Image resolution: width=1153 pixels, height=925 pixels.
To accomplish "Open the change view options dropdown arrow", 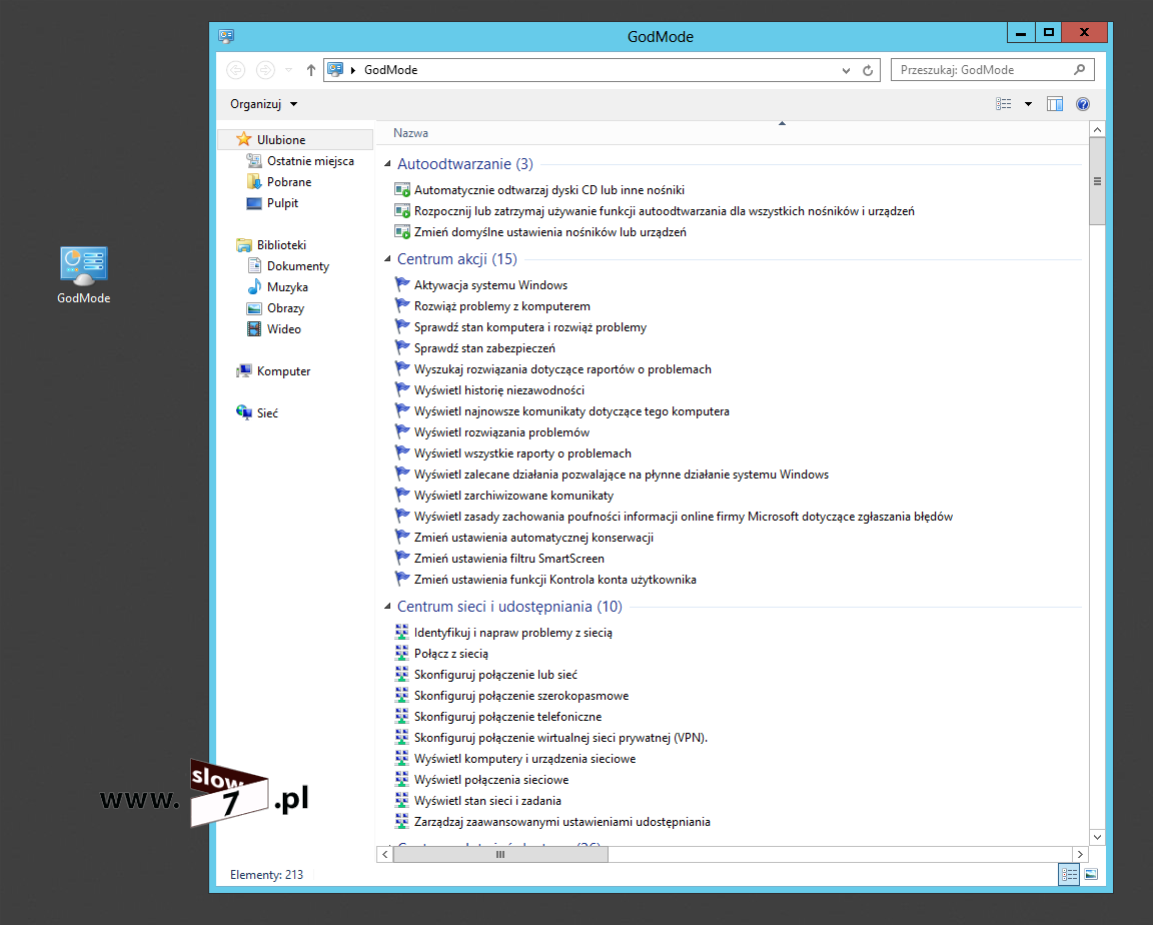I will (x=1027, y=104).
